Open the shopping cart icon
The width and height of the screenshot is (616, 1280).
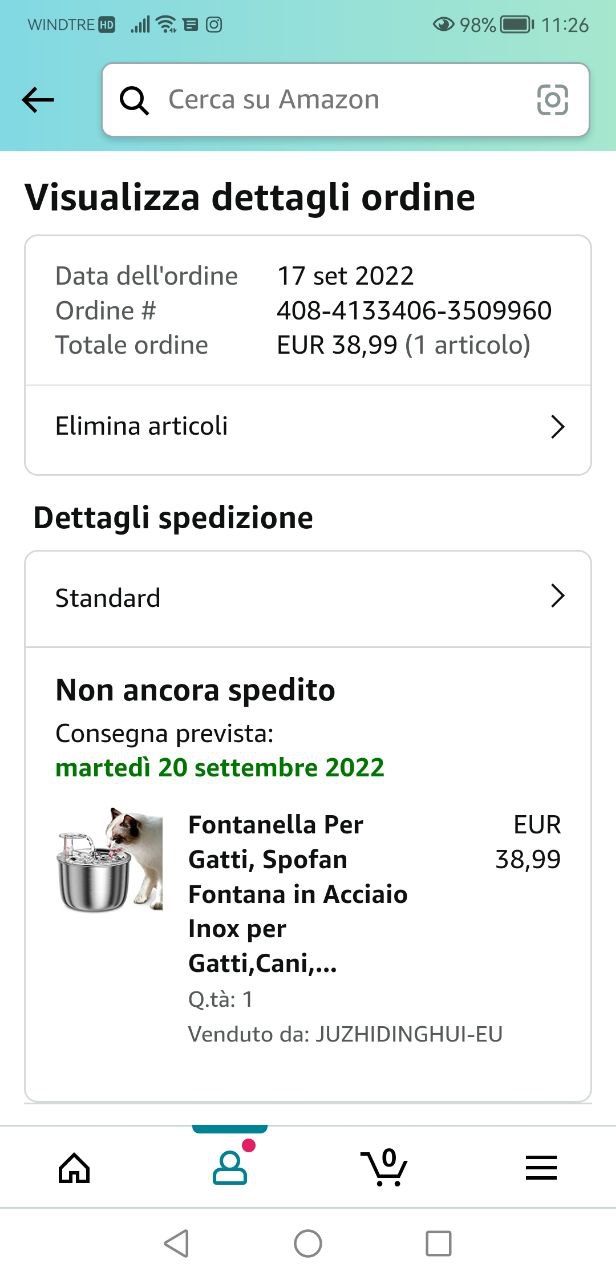tap(384, 1166)
